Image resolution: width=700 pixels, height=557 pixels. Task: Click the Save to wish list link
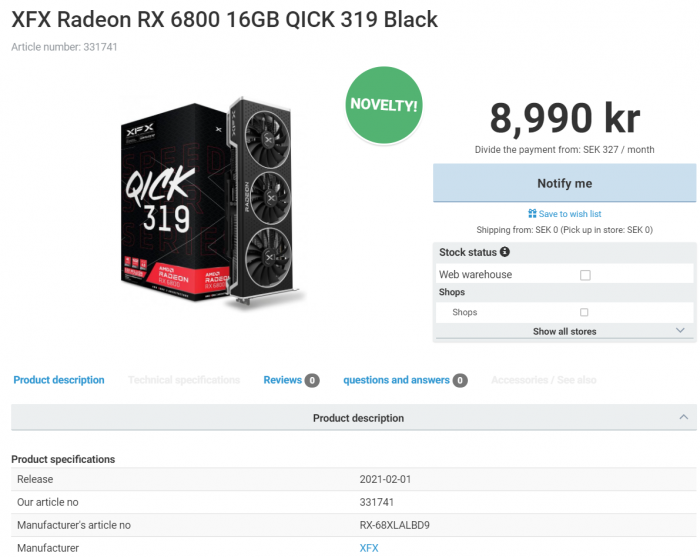point(570,214)
